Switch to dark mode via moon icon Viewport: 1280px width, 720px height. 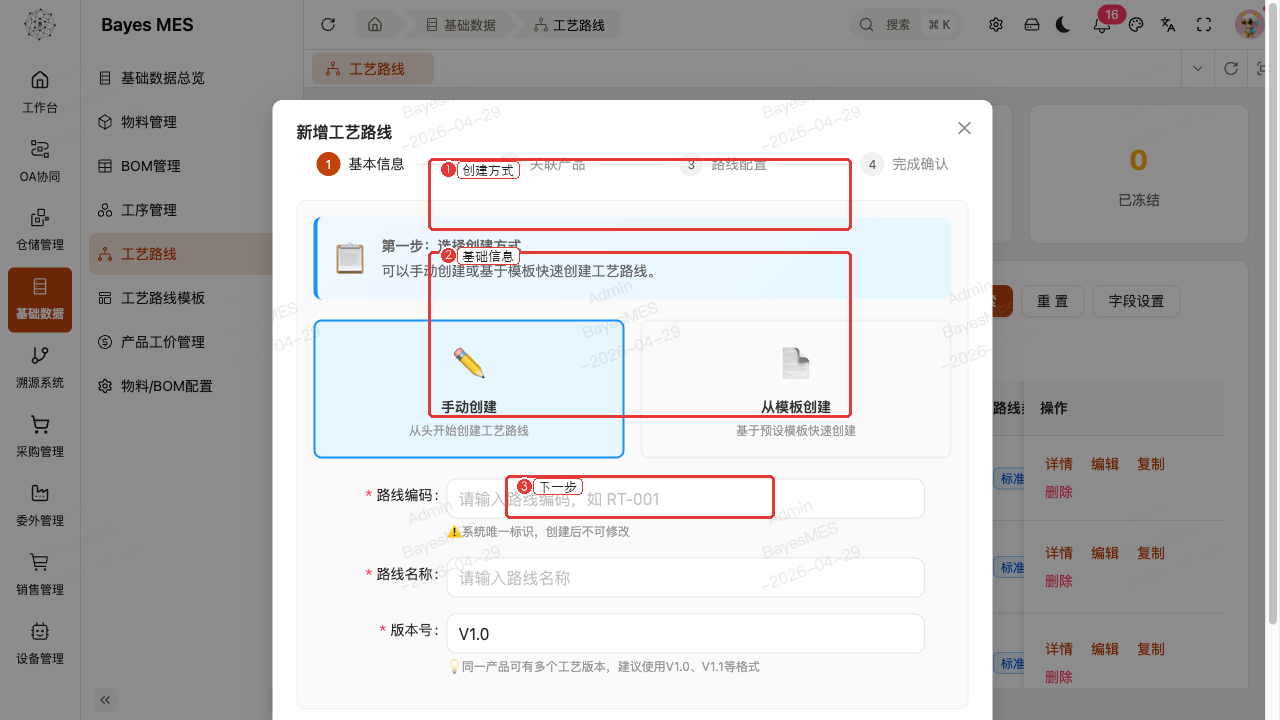click(x=1064, y=25)
